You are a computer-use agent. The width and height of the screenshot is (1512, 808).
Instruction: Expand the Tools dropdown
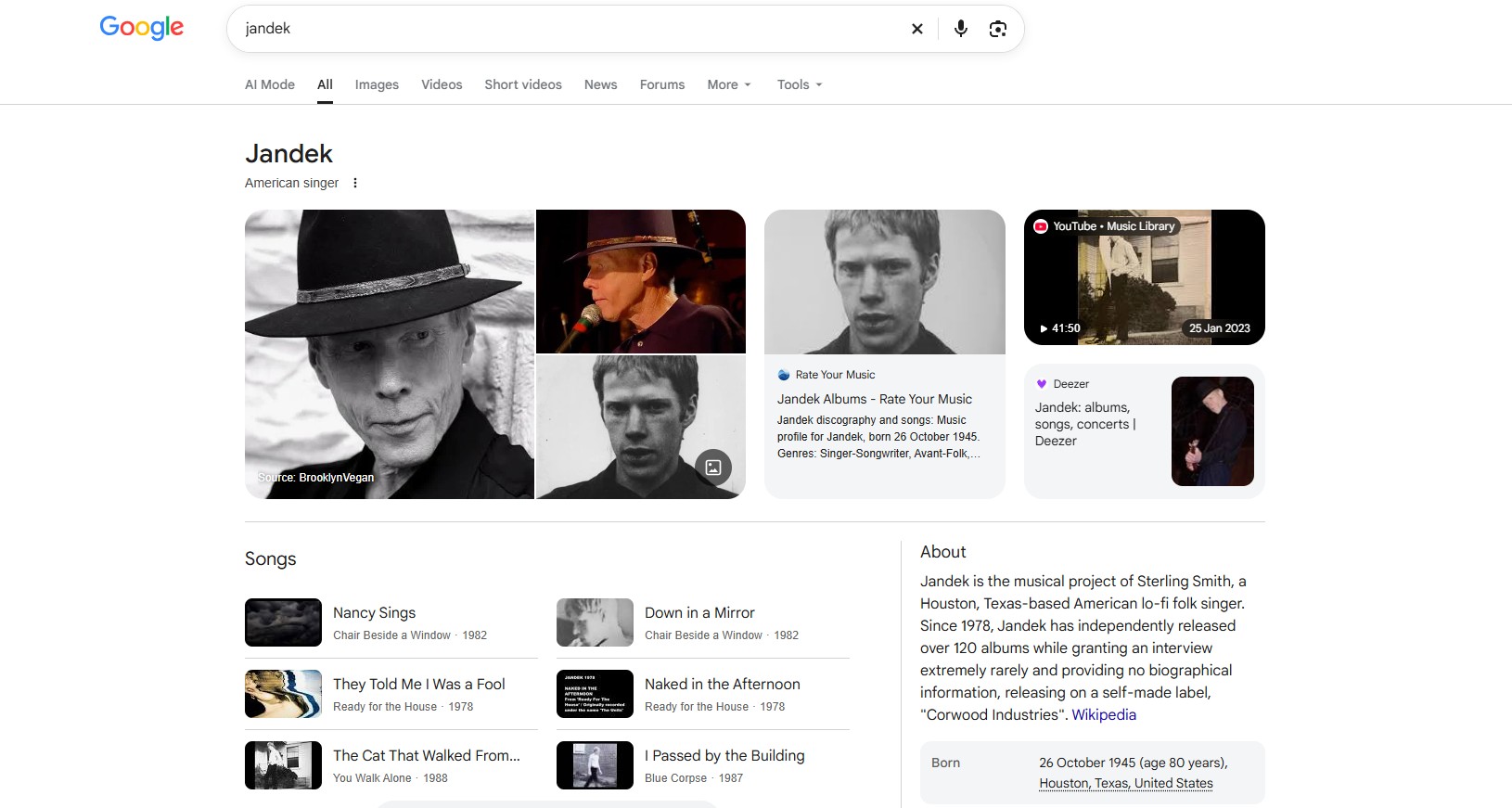[x=800, y=84]
